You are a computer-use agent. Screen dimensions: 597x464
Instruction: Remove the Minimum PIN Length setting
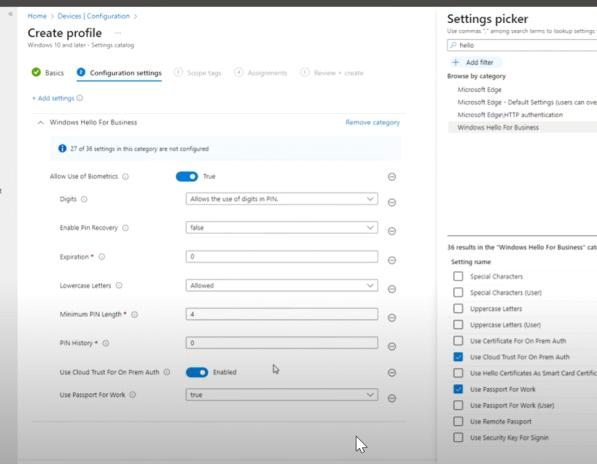(x=392, y=318)
